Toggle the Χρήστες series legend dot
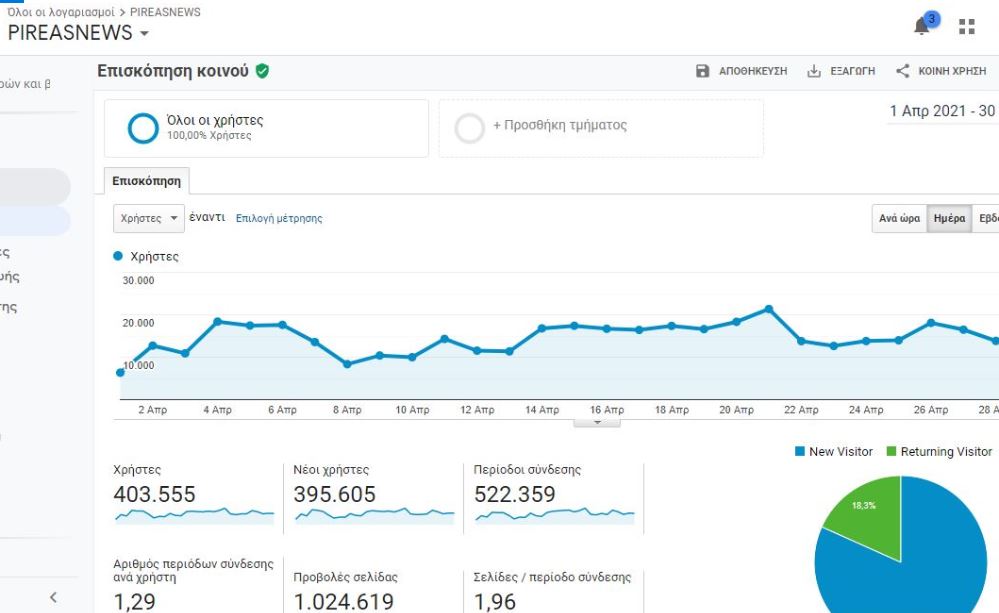999x613 pixels. (x=119, y=257)
